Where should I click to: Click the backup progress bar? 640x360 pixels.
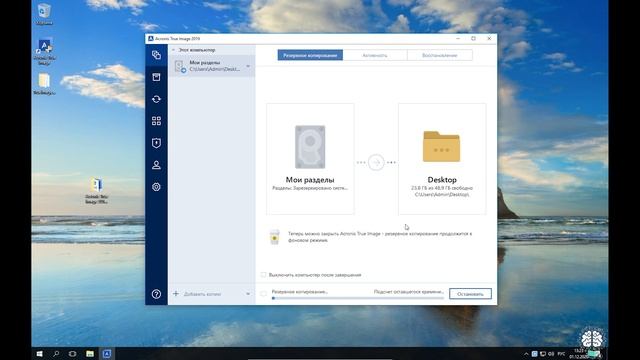[358, 298]
